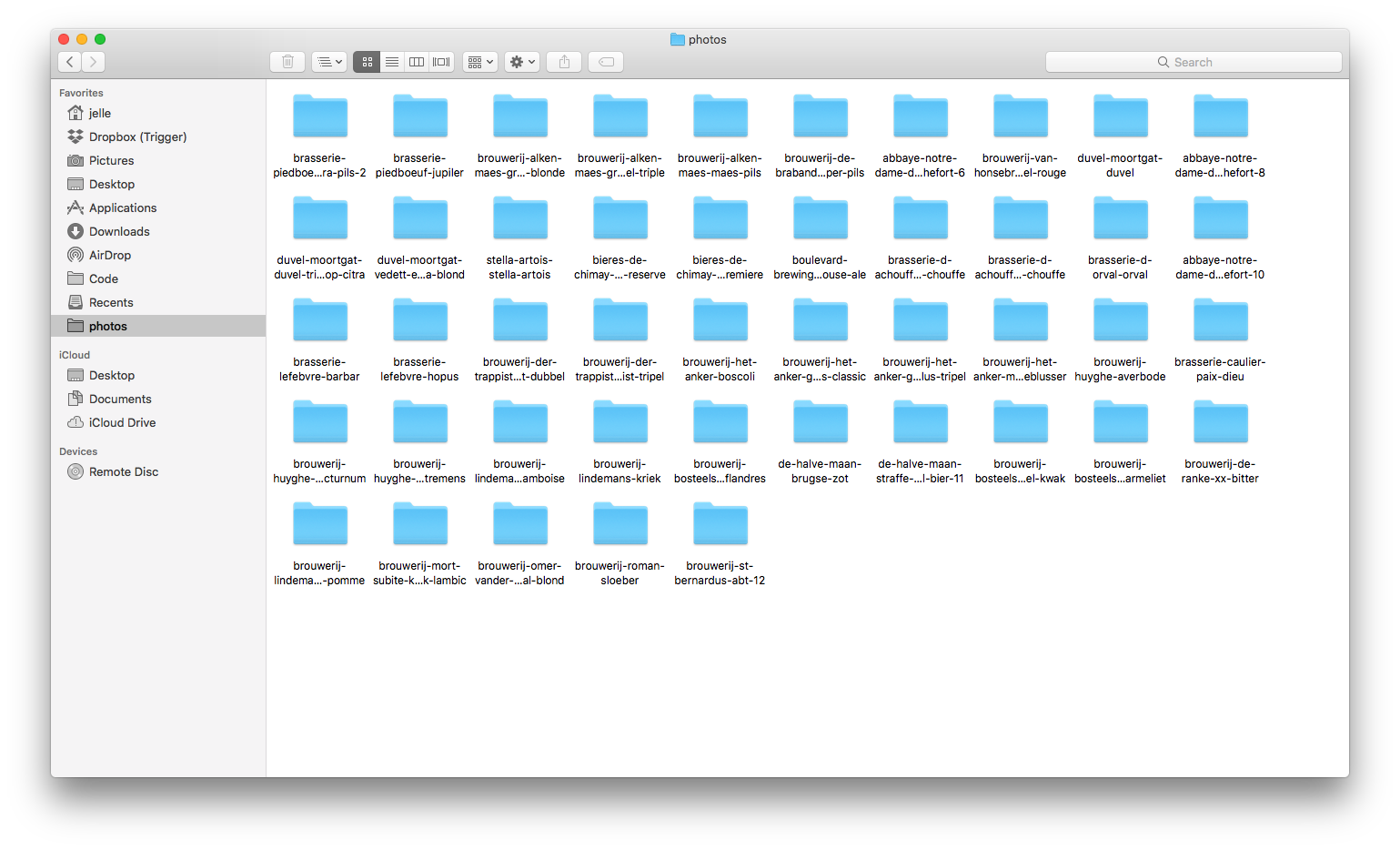
Task: Switch to icon view
Action: (x=367, y=62)
